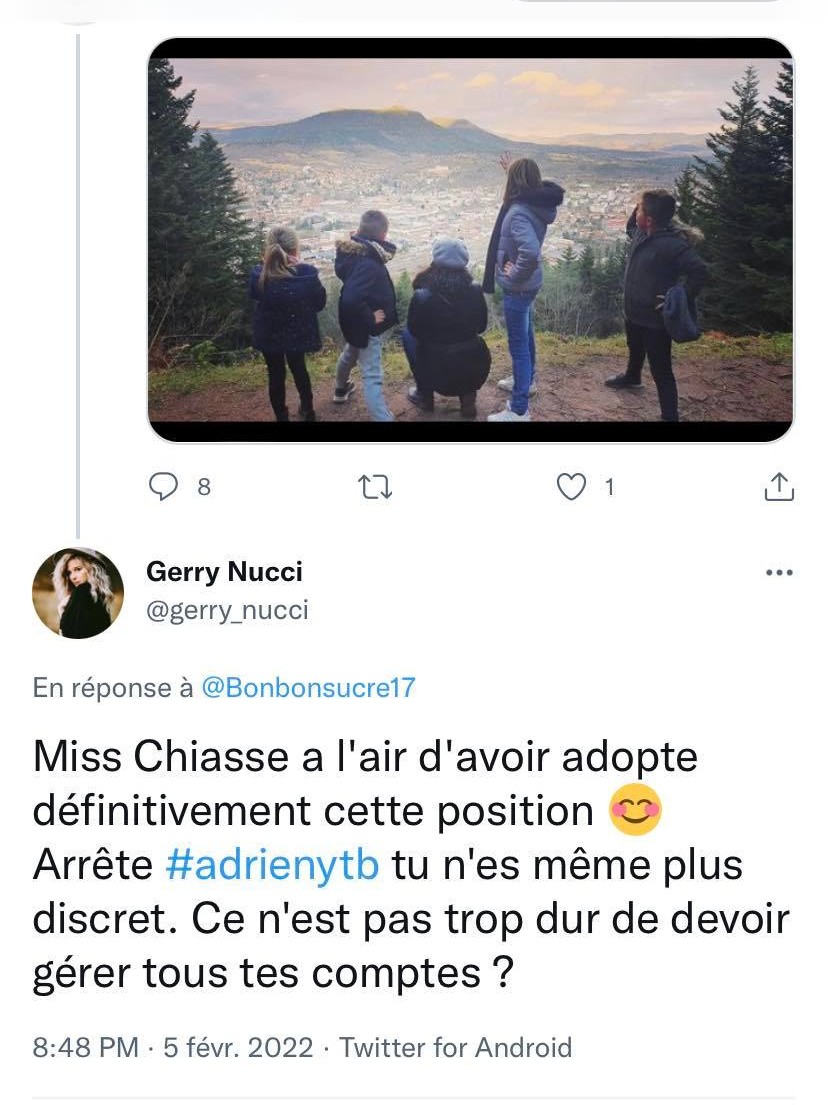Image resolution: width=828 pixels, height=1105 pixels.
Task: Click the smiling blushing emoji
Action: [x=635, y=810]
